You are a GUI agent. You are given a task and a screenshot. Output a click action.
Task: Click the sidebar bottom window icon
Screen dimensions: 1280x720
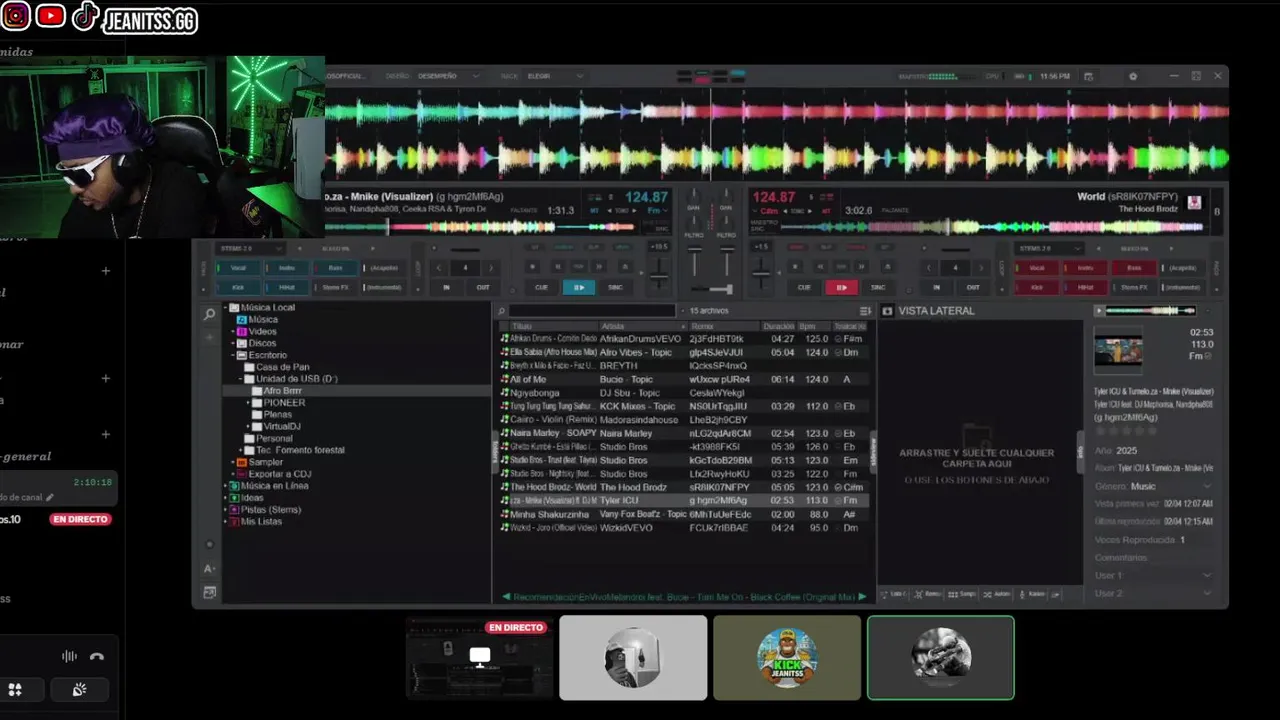(x=209, y=592)
